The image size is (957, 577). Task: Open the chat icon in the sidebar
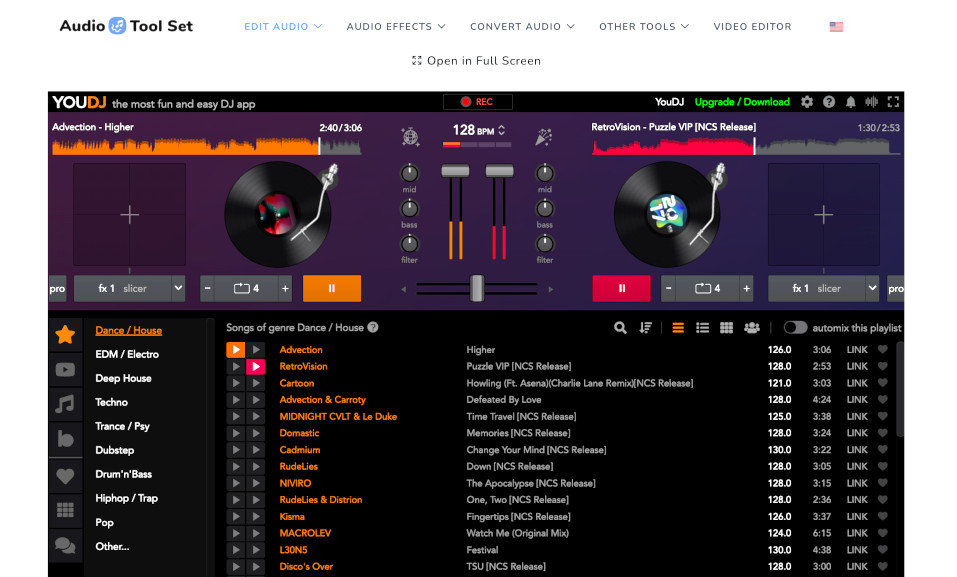65,546
